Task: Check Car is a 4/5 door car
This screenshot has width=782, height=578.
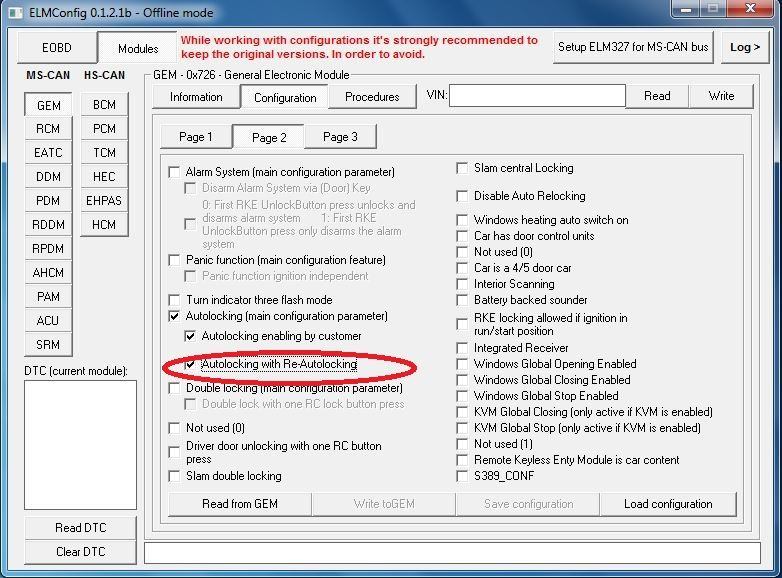Action: (x=462, y=268)
